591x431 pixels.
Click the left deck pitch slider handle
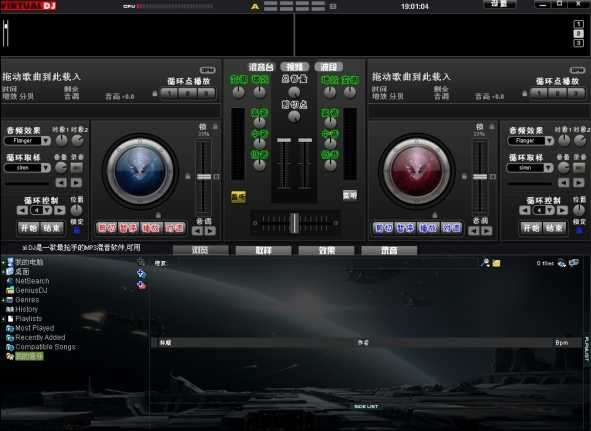pyautogui.click(x=204, y=177)
